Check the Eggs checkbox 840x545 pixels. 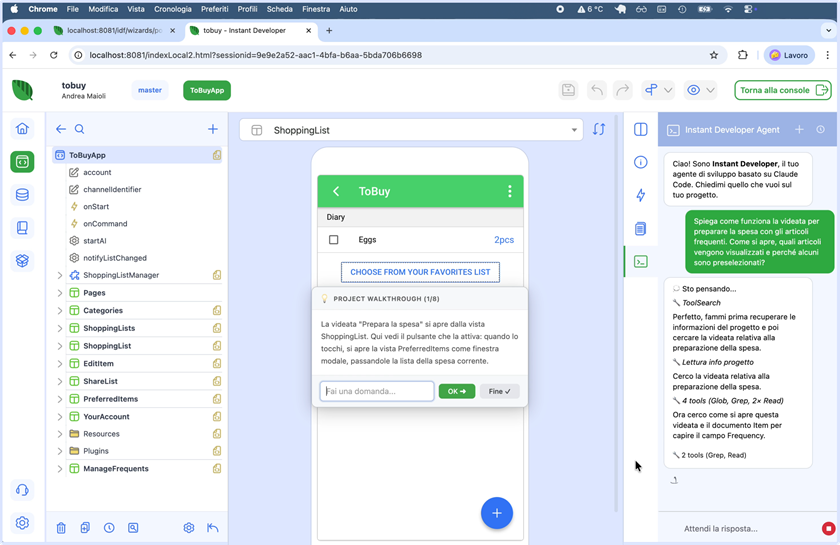coord(334,240)
